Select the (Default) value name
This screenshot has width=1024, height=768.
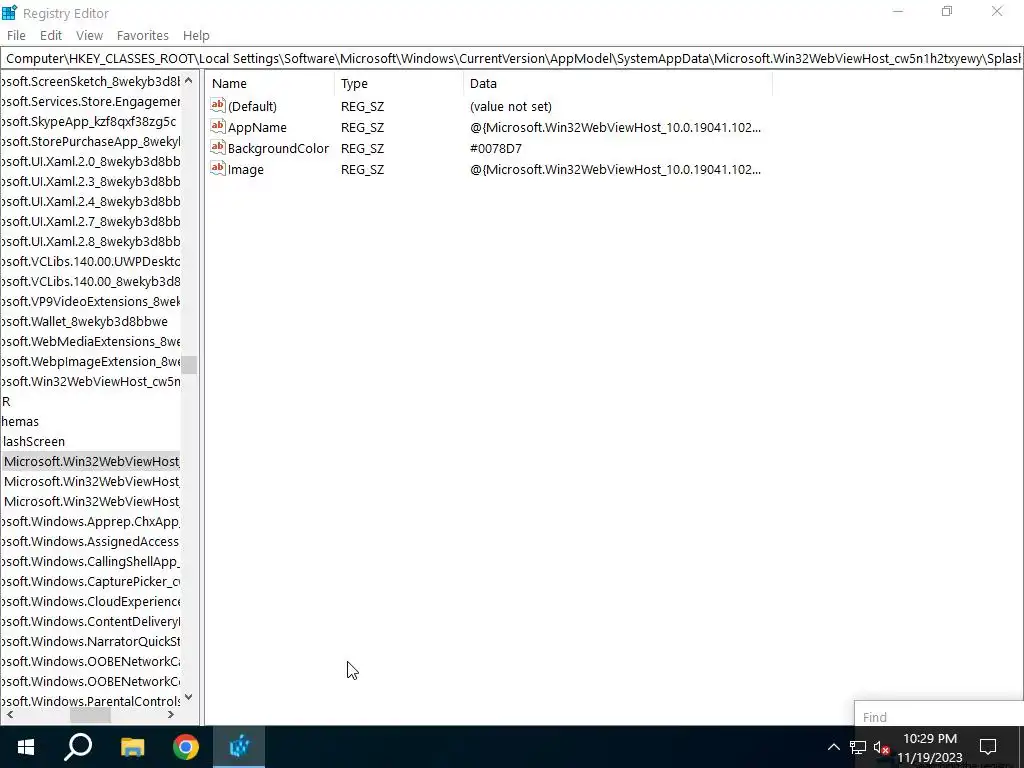252,106
